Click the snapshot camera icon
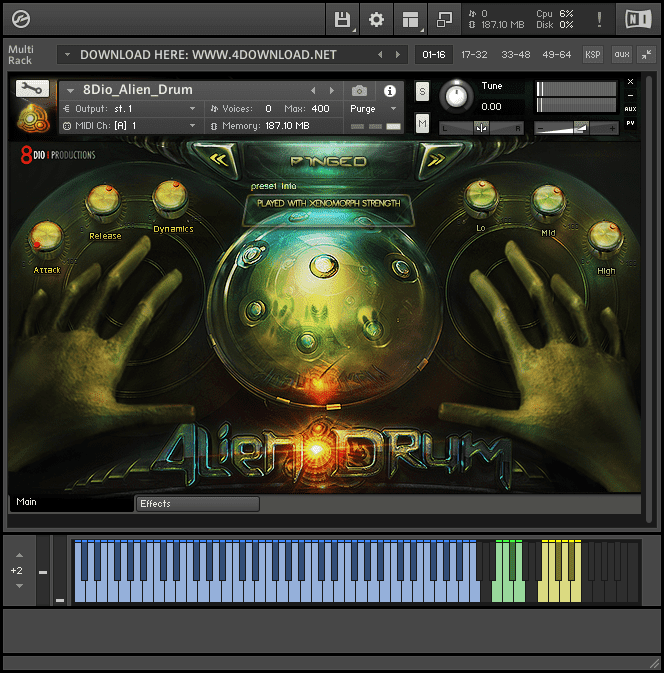The width and height of the screenshot is (664, 673). click(359, 91)
